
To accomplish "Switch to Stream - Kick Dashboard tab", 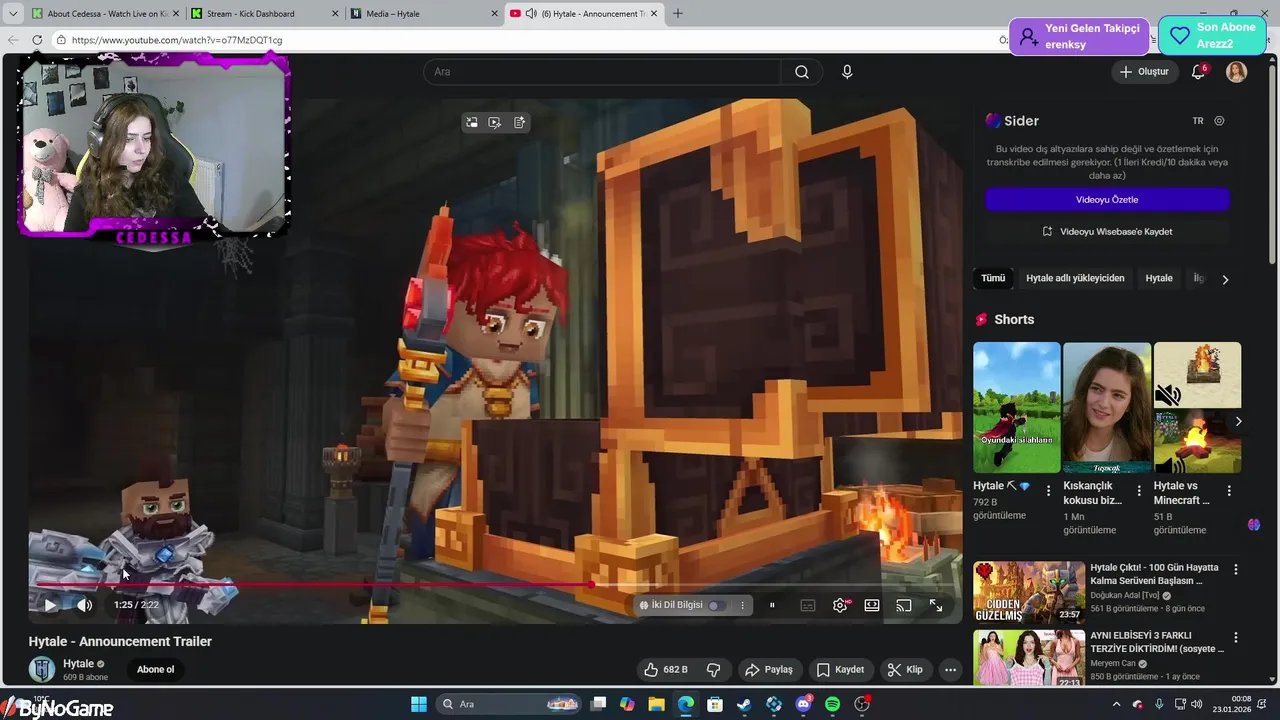I will tap(265, 14).
